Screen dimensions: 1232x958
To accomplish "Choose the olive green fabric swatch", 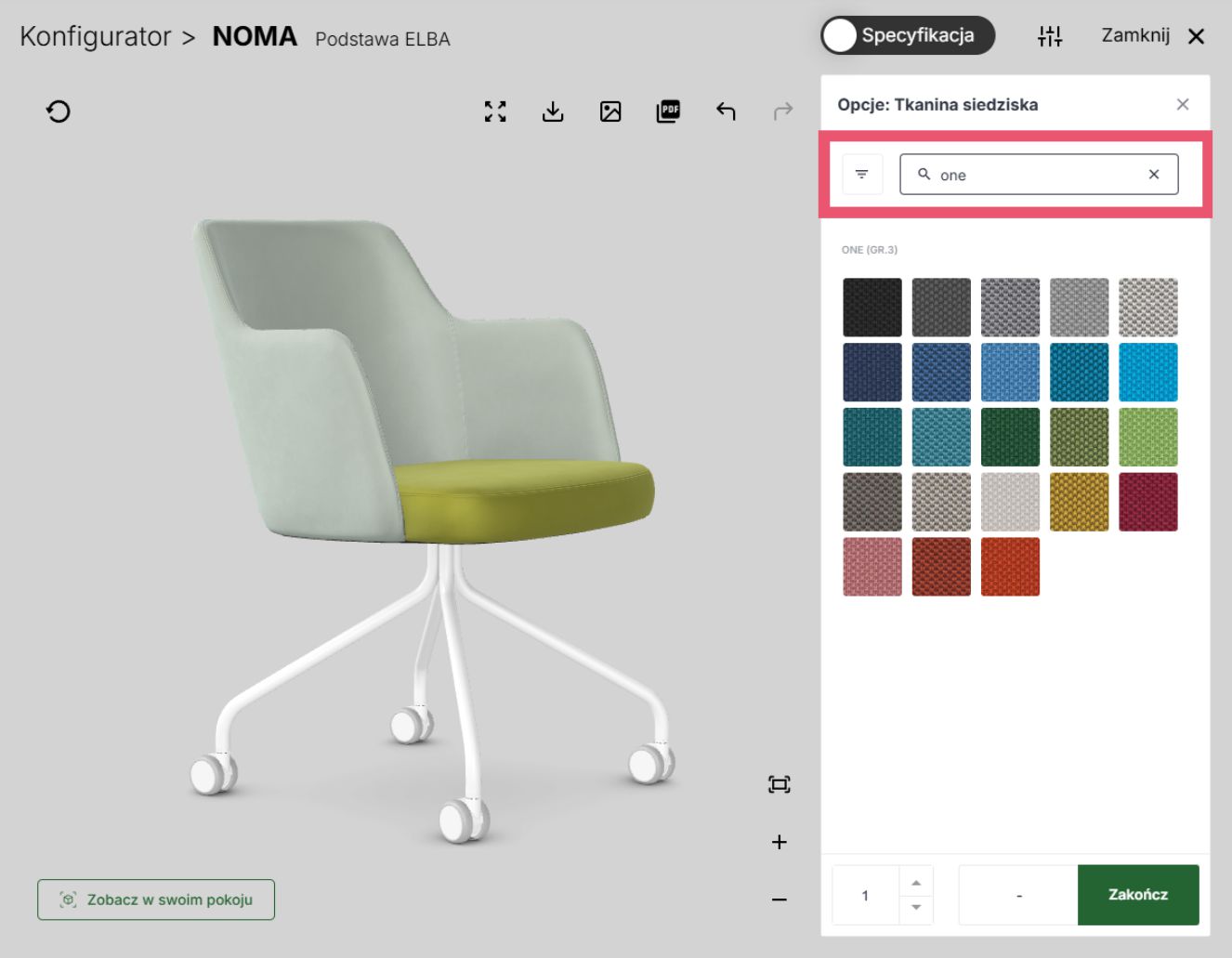I will point(1080,437).
